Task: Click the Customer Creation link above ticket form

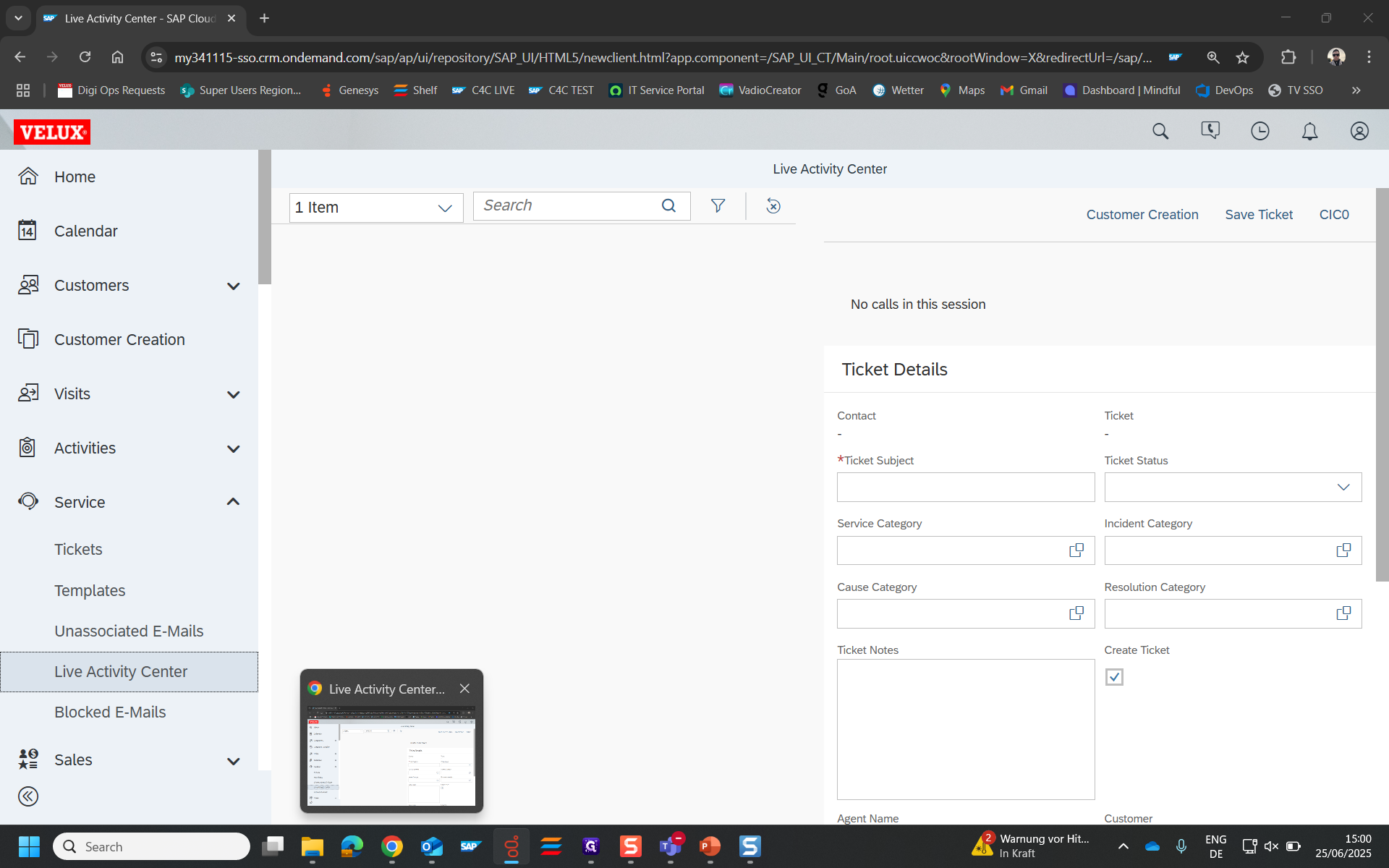Action: tap(1142, 215)
